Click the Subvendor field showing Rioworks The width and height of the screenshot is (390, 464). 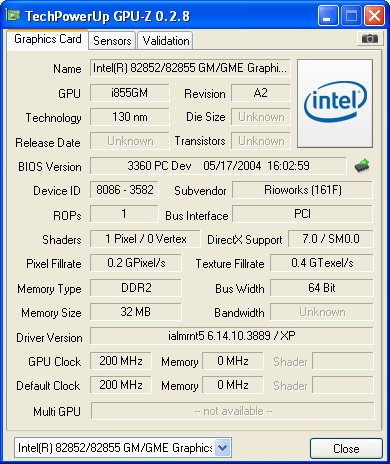click(302, 190)
